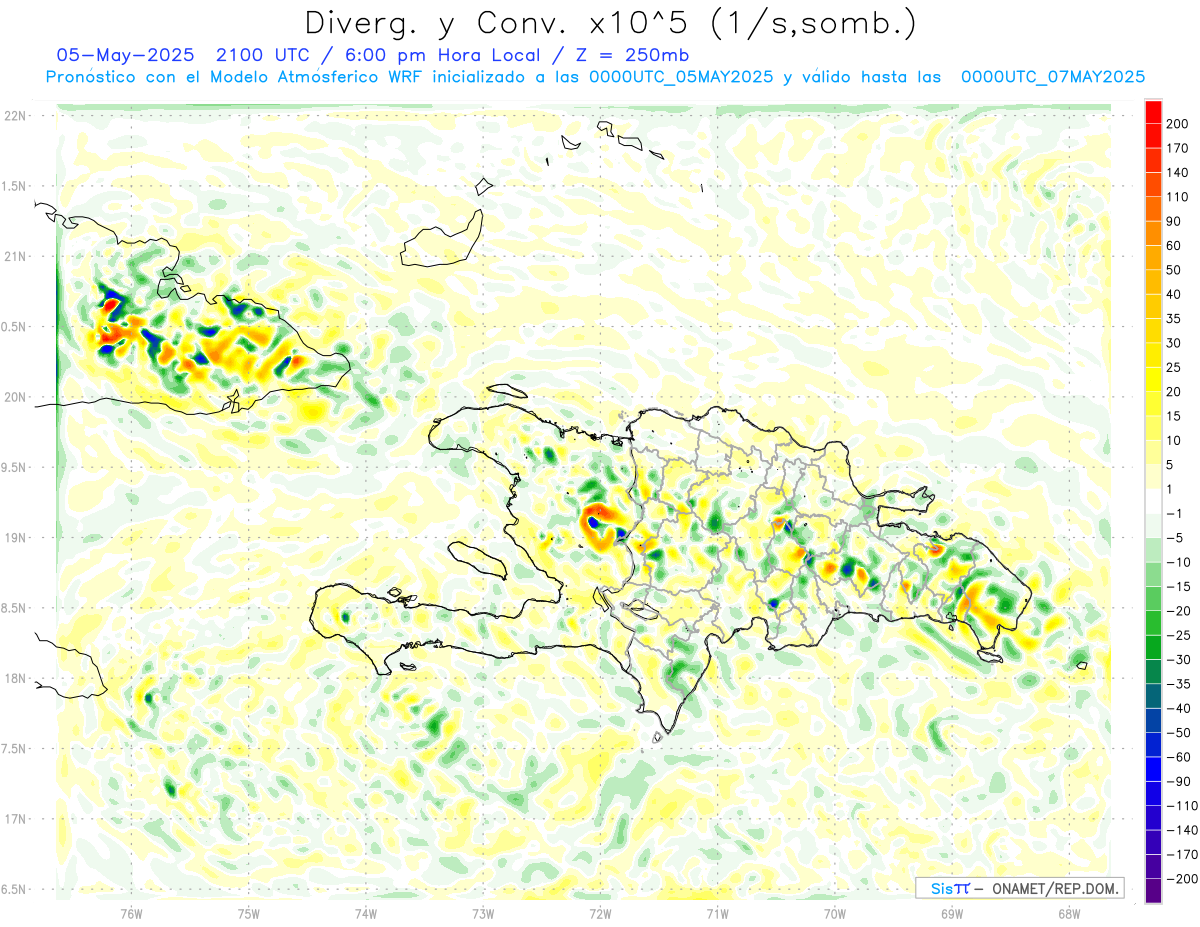
Task: Click the '-110' color bar value
Action: pos(1181,807)
